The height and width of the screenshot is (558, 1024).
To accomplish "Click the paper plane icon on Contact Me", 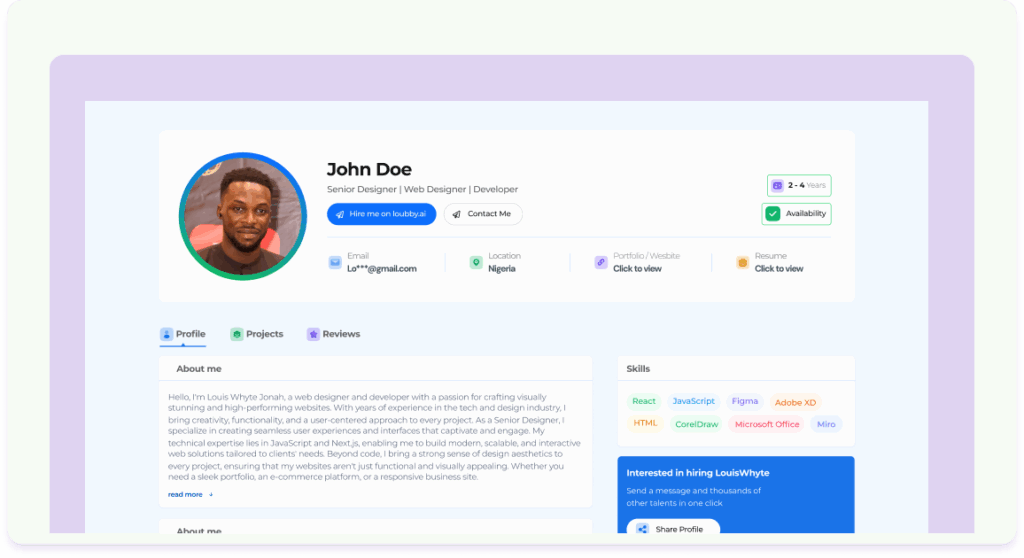I will click(x=456, y=214).
